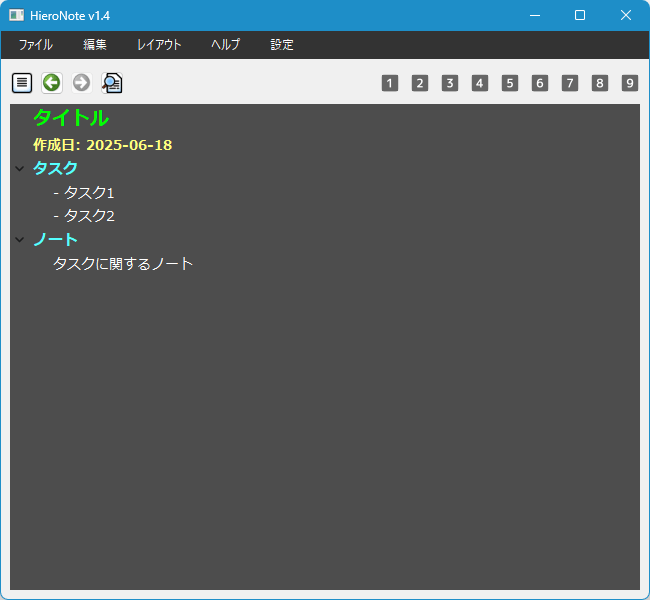Select numbered button 7
Image resolution: width=650 pixels, height=600 pixels.
(570, 83)
